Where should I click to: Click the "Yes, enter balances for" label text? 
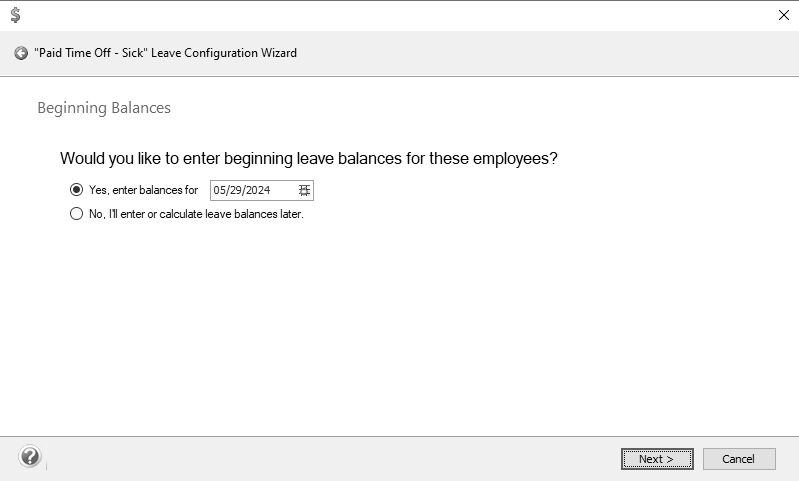coord(143,190)
